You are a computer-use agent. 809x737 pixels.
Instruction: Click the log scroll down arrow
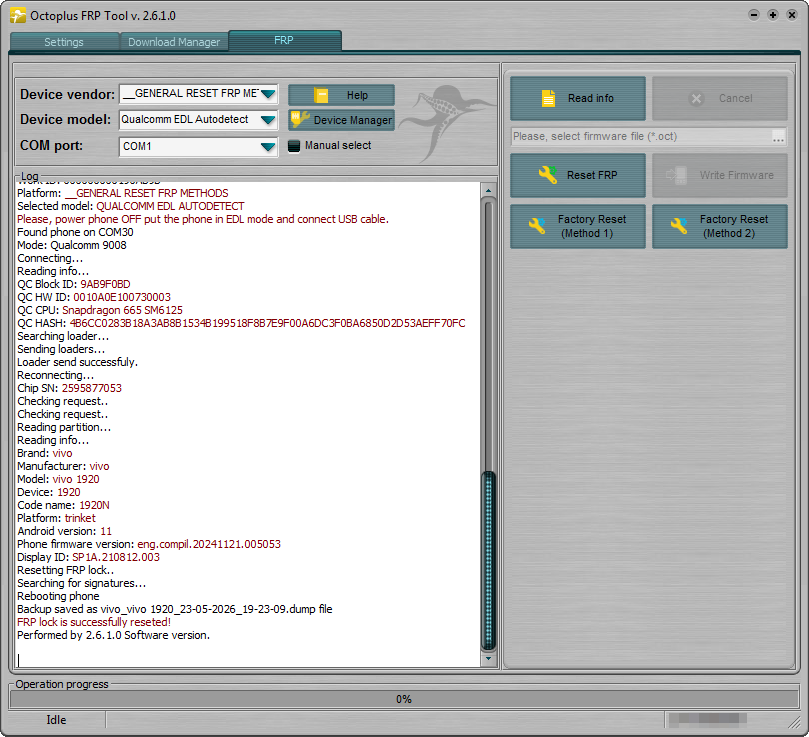click(488, 659)
